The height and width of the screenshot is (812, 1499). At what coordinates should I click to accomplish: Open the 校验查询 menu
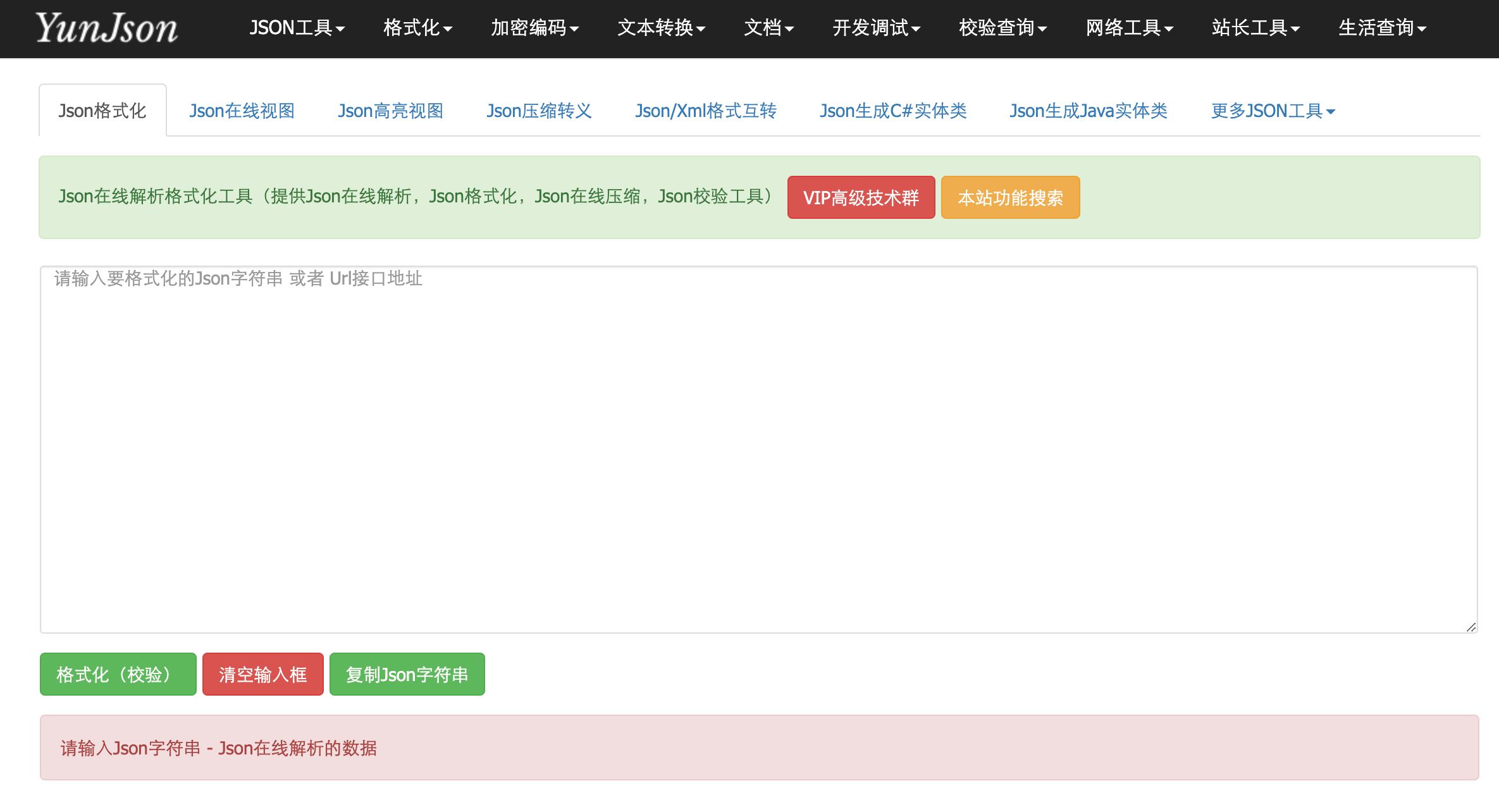[x=1002, y=28]
